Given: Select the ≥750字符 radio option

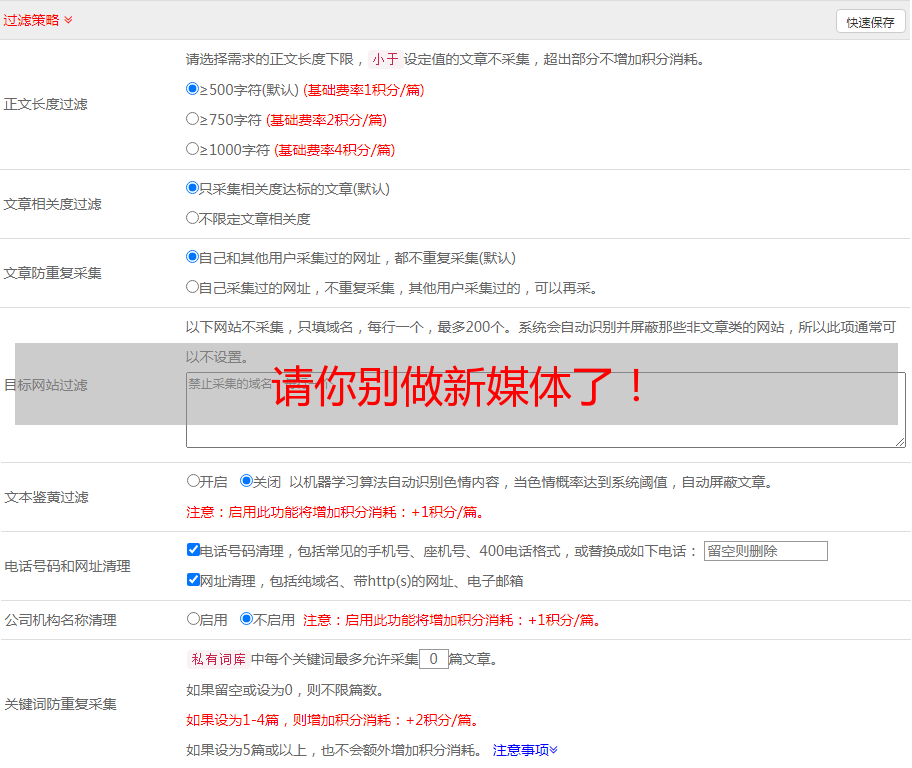Looking at the screenshot, I should point(193,119).
